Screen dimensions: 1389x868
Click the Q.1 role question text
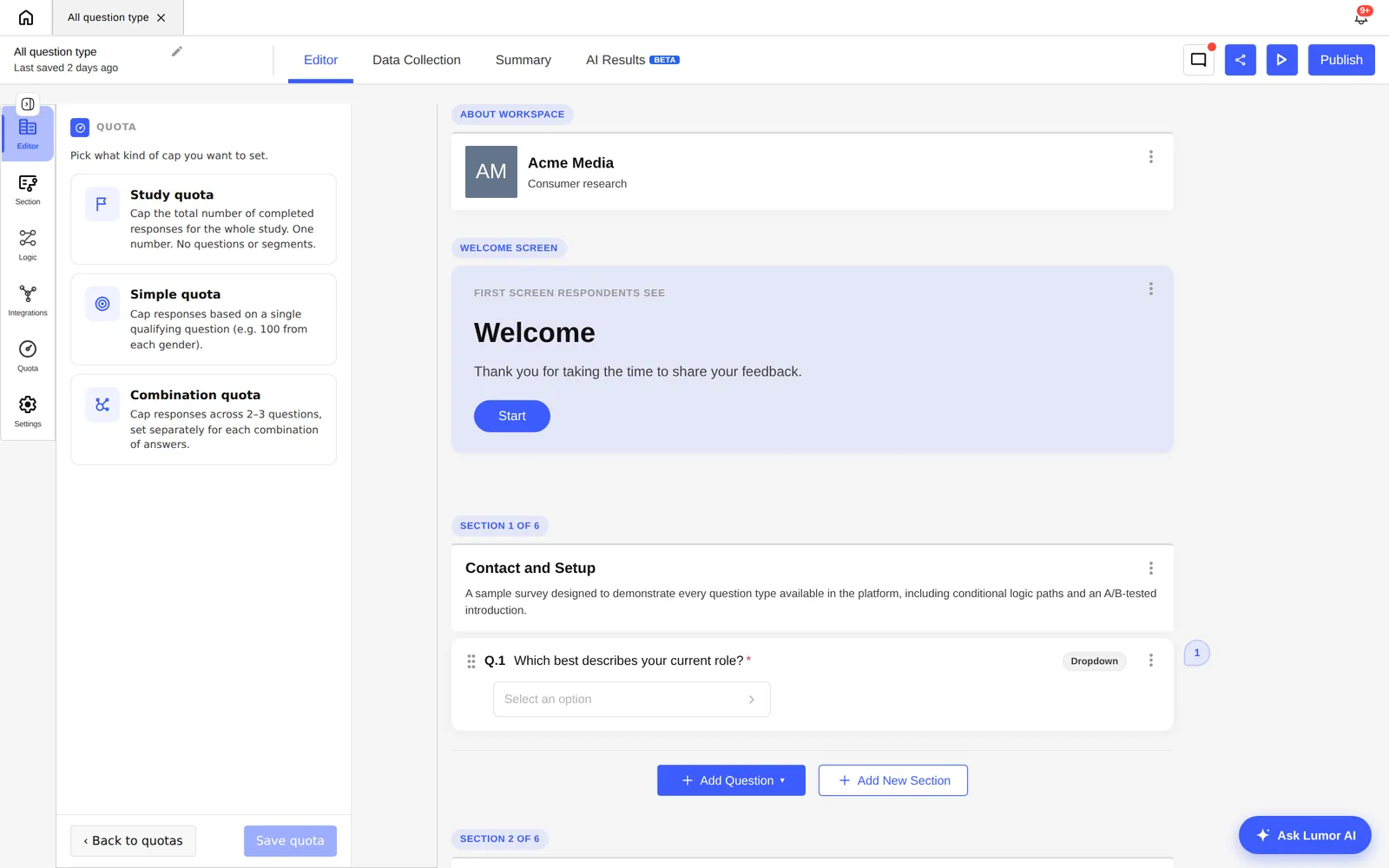pos(629,661)
